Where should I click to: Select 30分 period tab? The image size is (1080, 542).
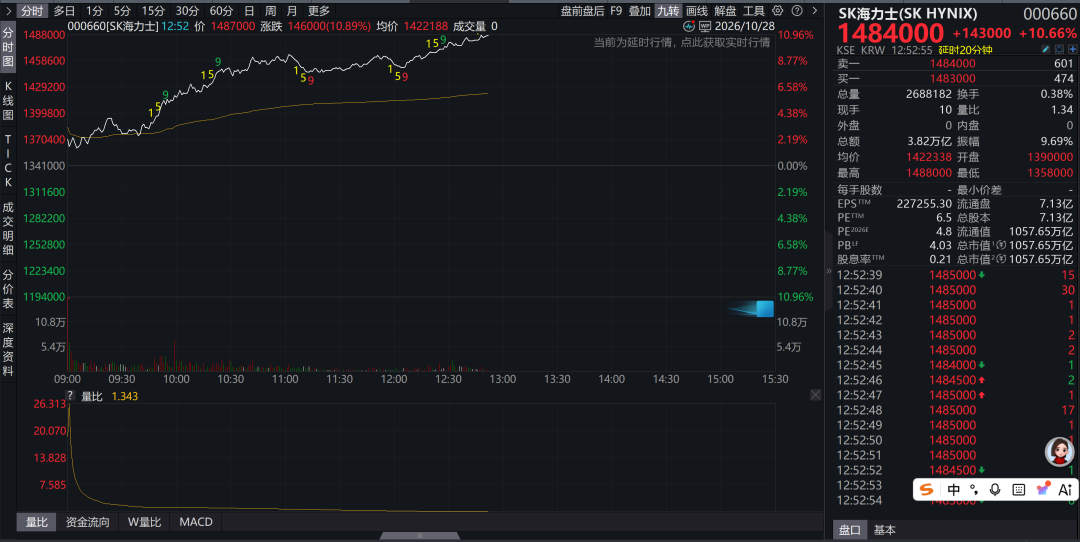pyautogui.click(x=187, y=11)
